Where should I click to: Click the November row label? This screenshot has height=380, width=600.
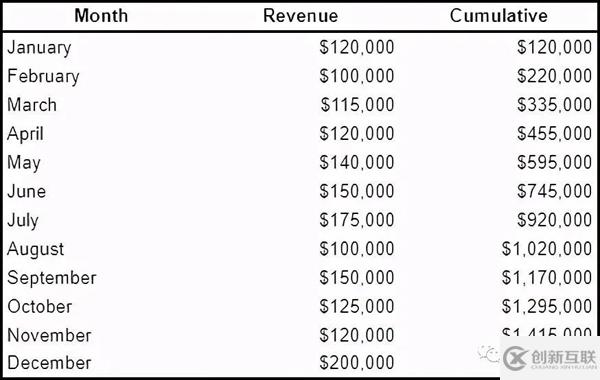49,335
